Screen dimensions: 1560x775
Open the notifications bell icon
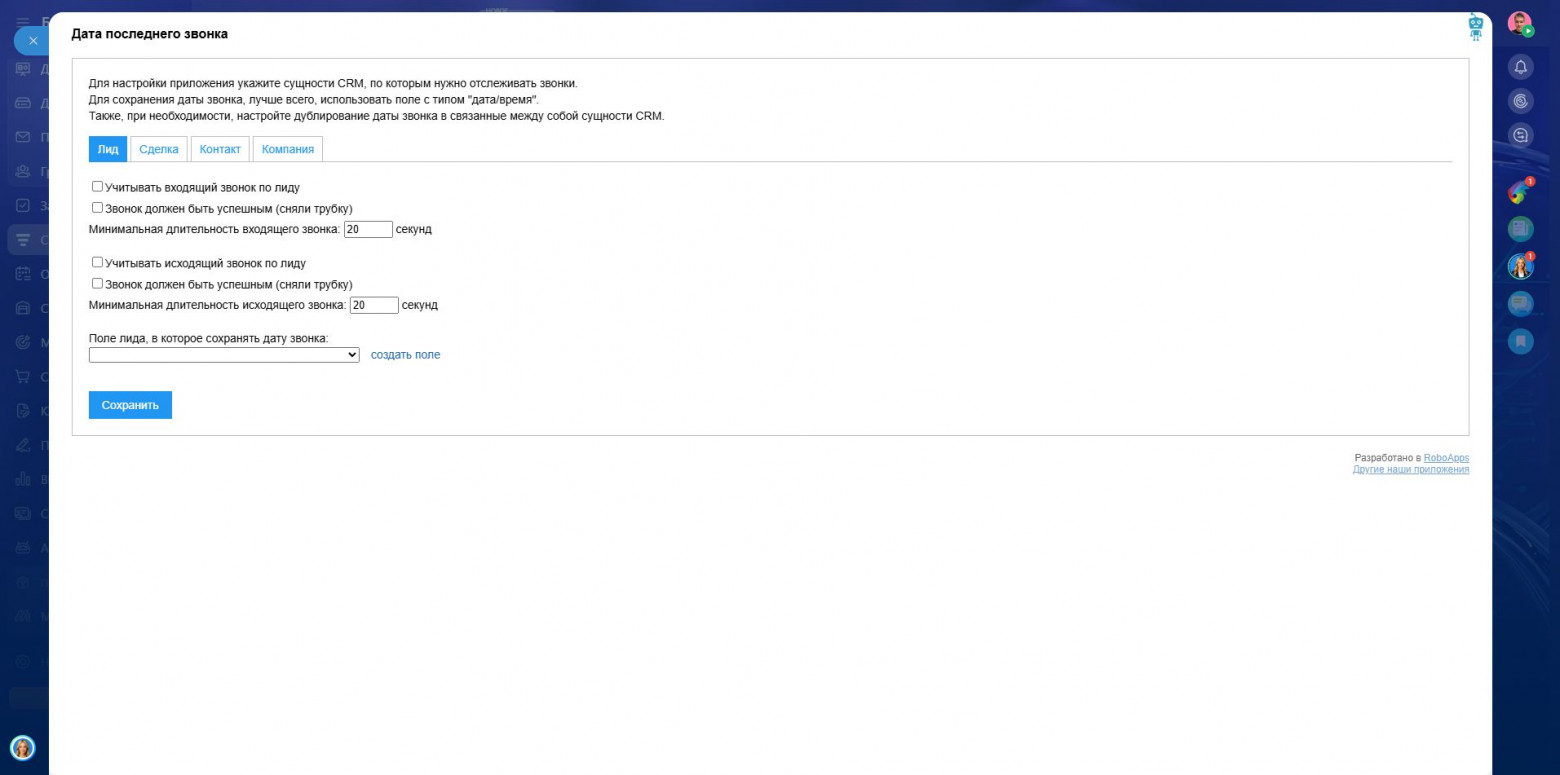[1520, 67]
